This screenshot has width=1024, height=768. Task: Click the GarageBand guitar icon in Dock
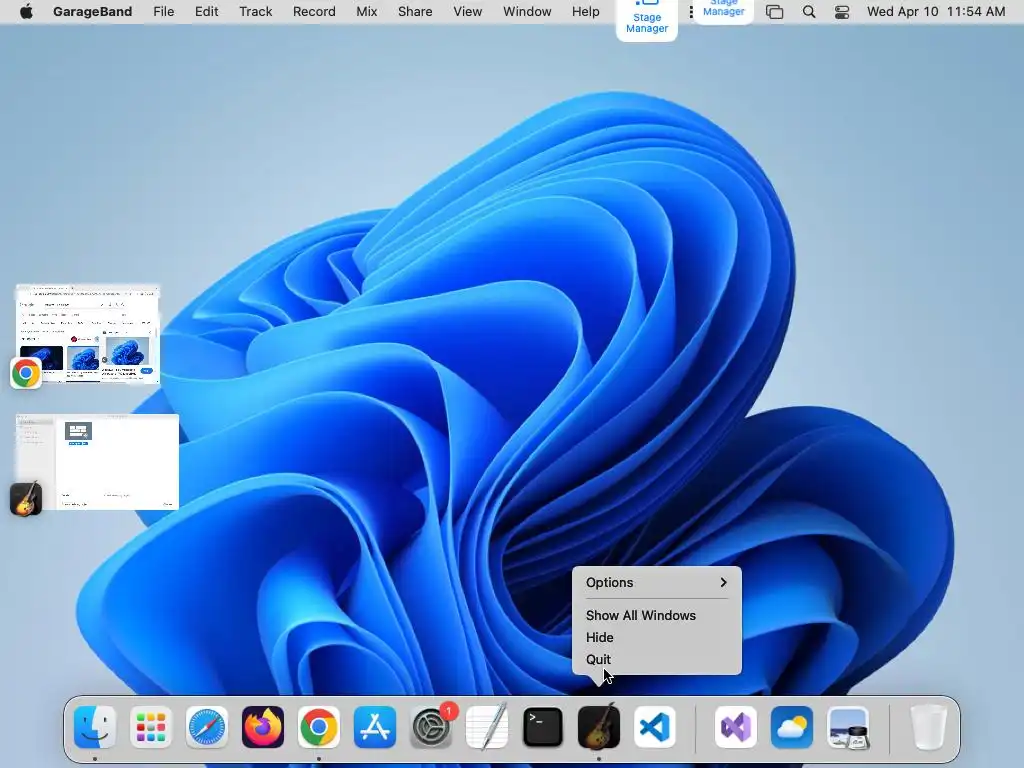point(599,727)
